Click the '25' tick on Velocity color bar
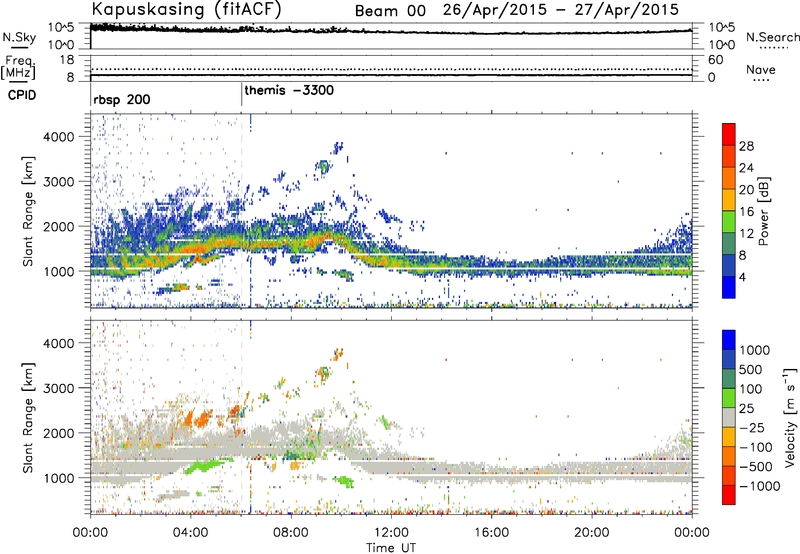The image size is (800, 554). tap(746, 409)
